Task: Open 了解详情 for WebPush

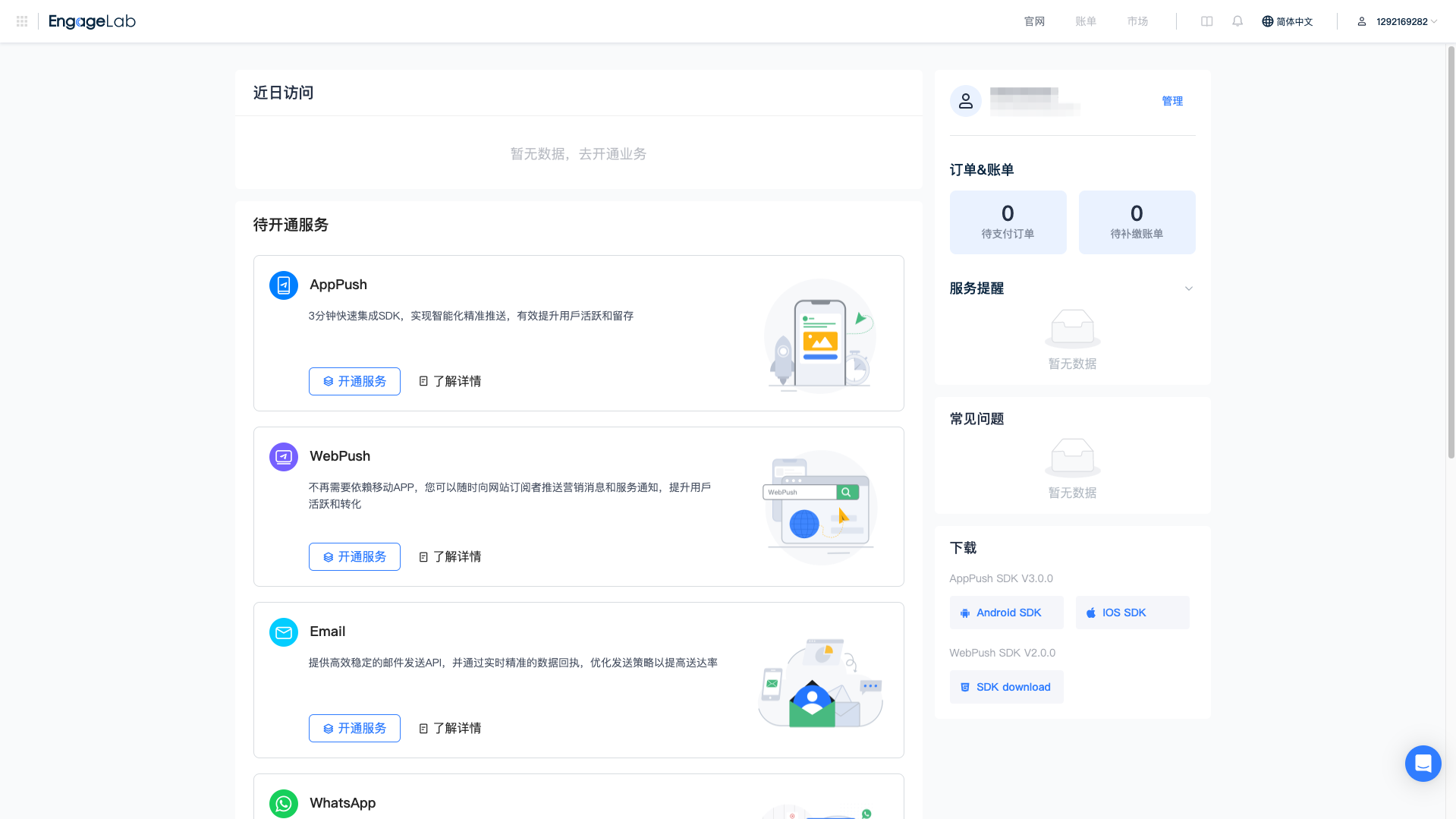Action: (450, 556)
